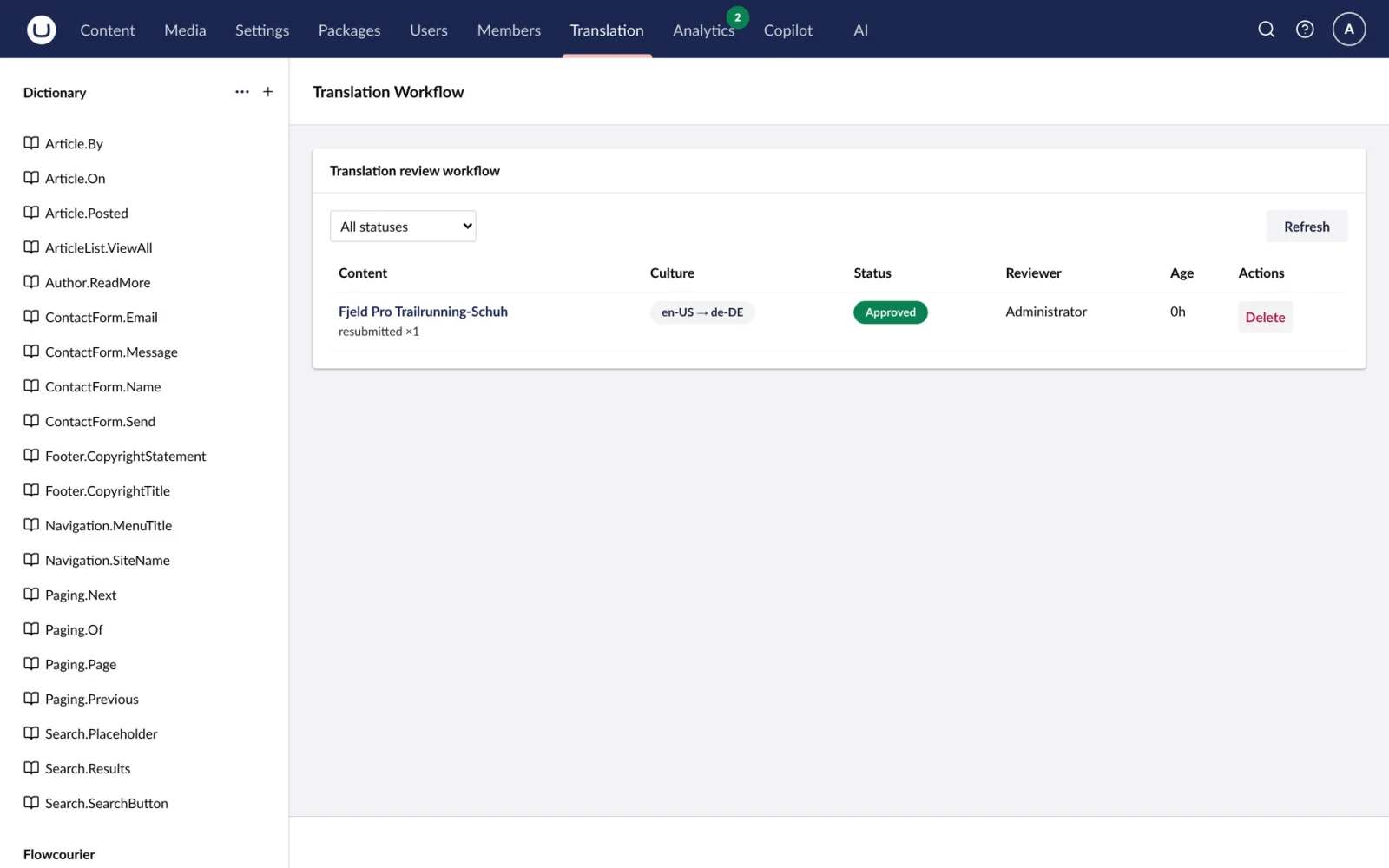The image size is (1389, 868).
Task: Add new dictionary item with plus icon
Action: click(x=268, y=92)
